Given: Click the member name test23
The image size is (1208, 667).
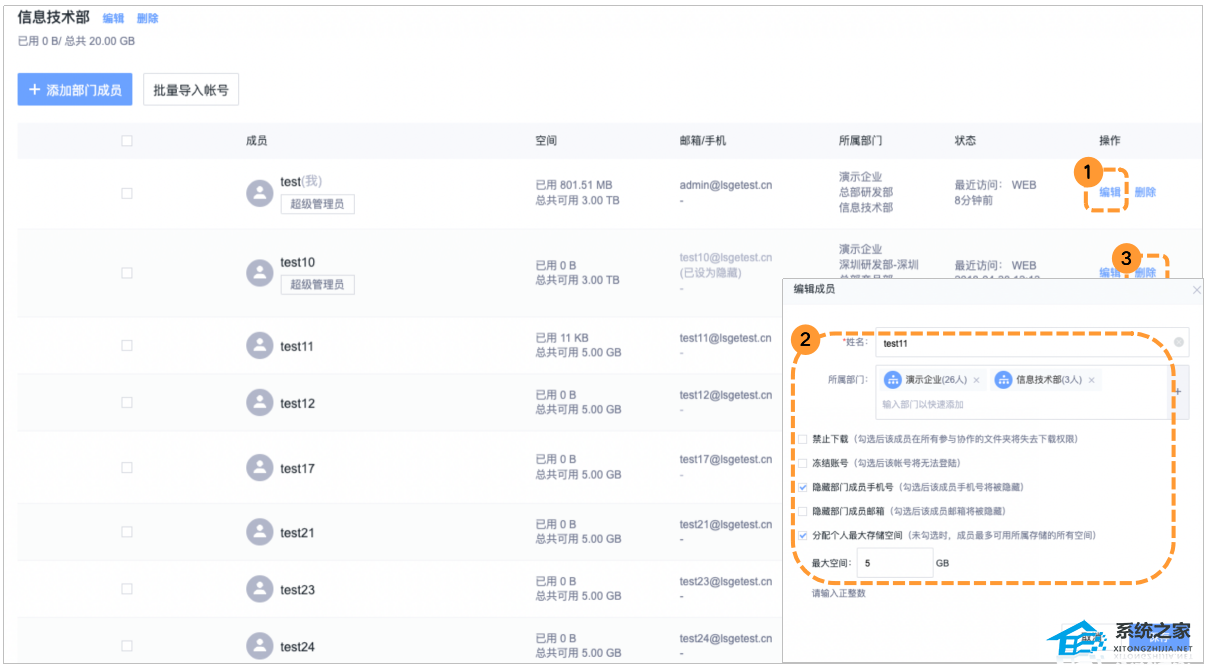Looking at the screenshot, I should [x=298, y=589].
